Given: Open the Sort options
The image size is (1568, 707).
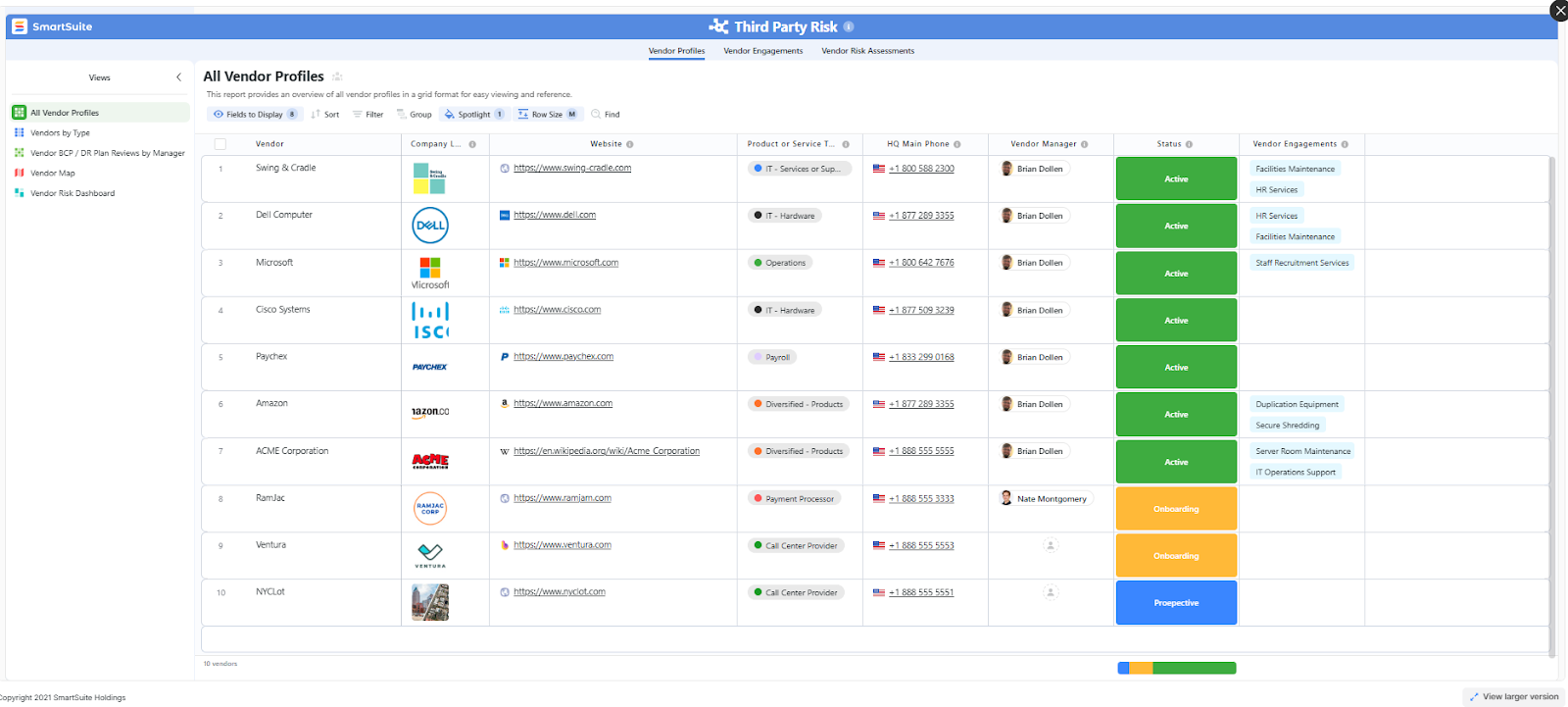Looking at the screenshot, I should point(325,115).
